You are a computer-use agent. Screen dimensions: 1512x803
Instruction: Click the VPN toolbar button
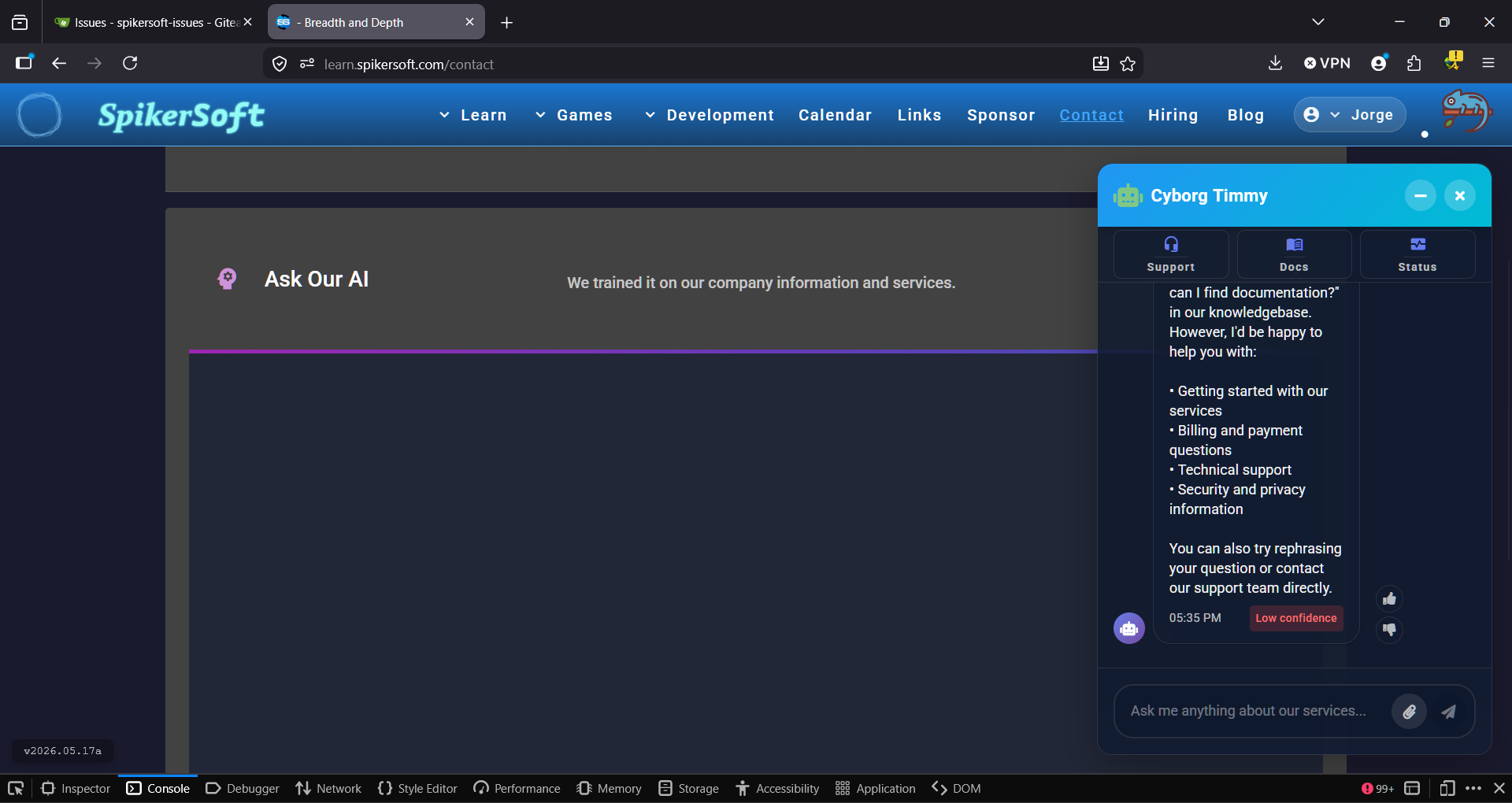coord(1327,63)
